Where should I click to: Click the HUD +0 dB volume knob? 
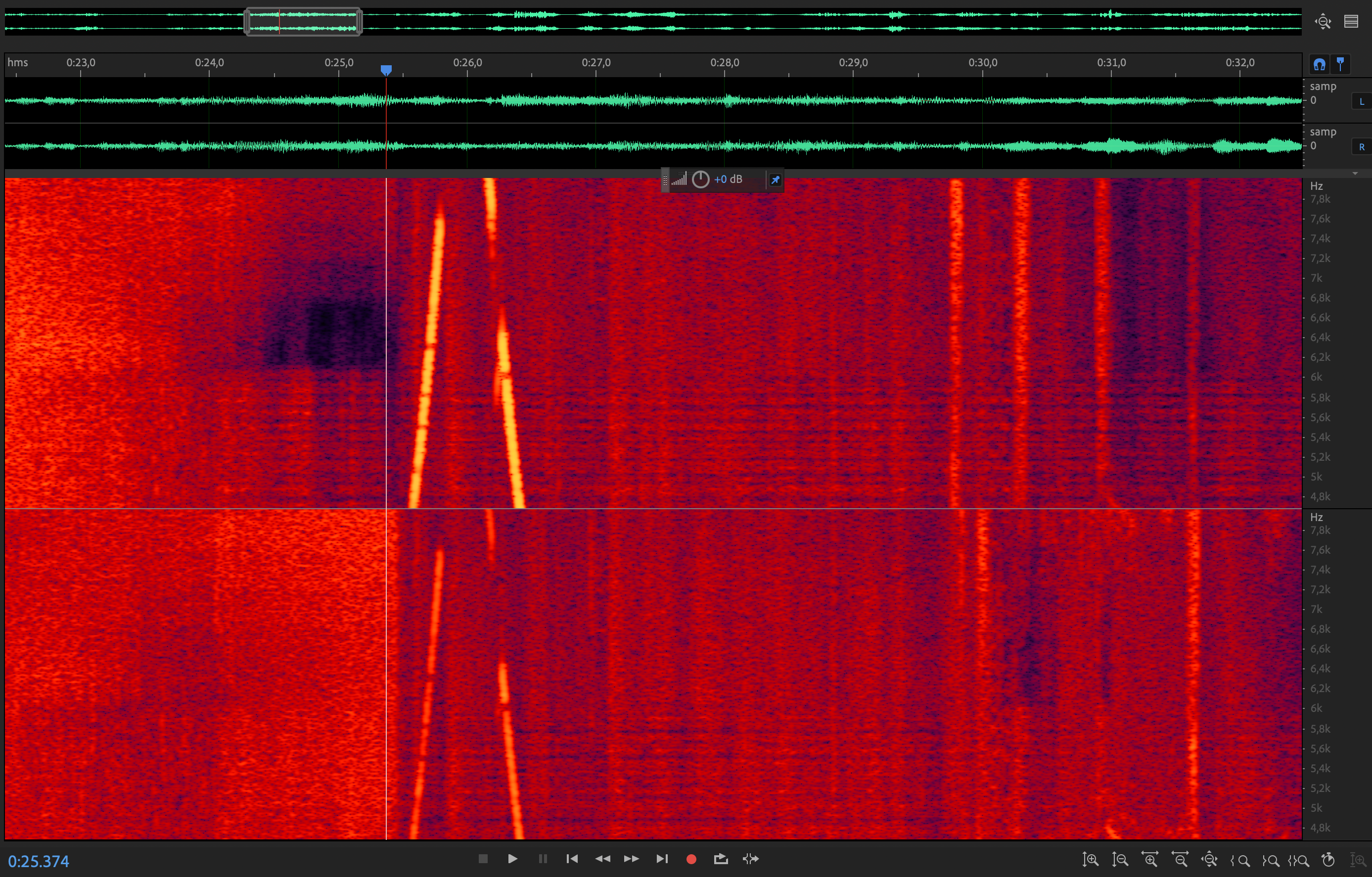click(700, 179)
